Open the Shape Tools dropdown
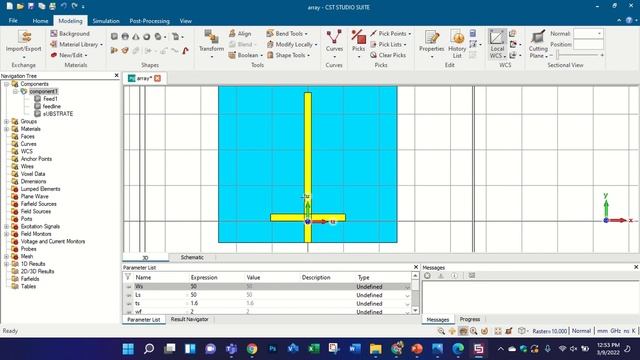Image resolution: width=640 pixels, height=360 pixels. pyautogui.click(x=289, y=55)
